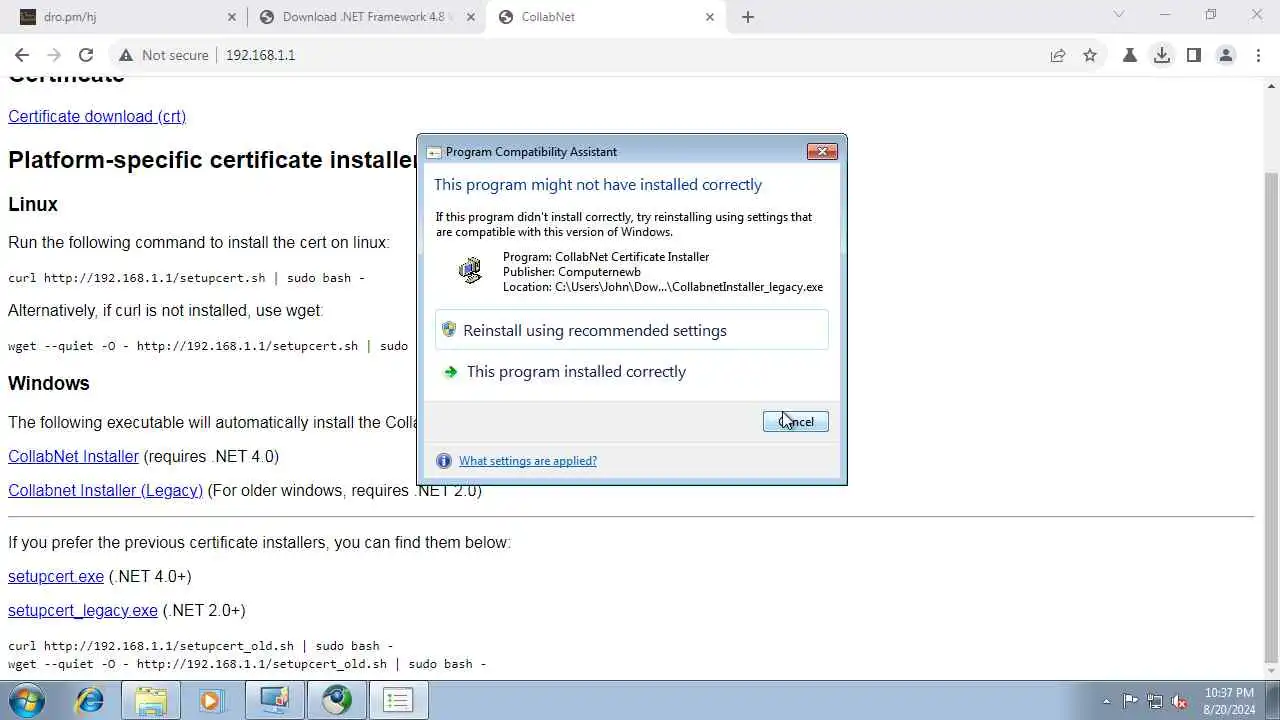
Task: Open Collabnet Installer (Legacy) link
Action: tap(105, 490)
